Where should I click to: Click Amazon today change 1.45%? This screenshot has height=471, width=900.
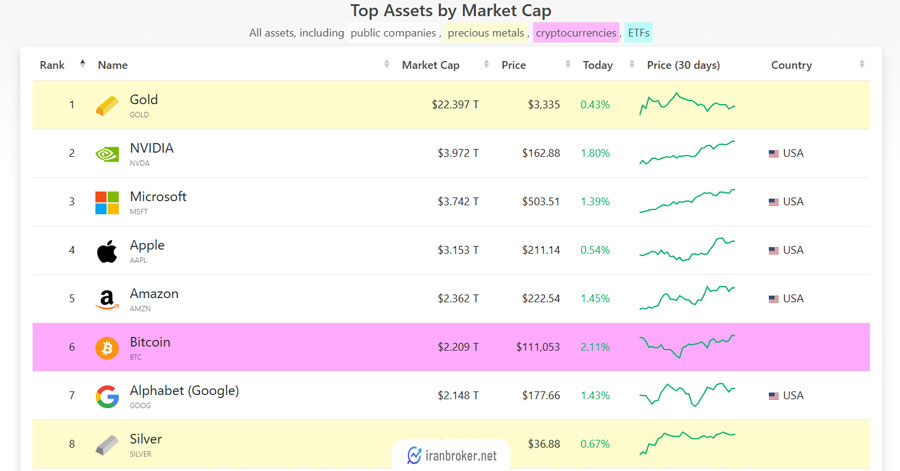tap(595, 298)
